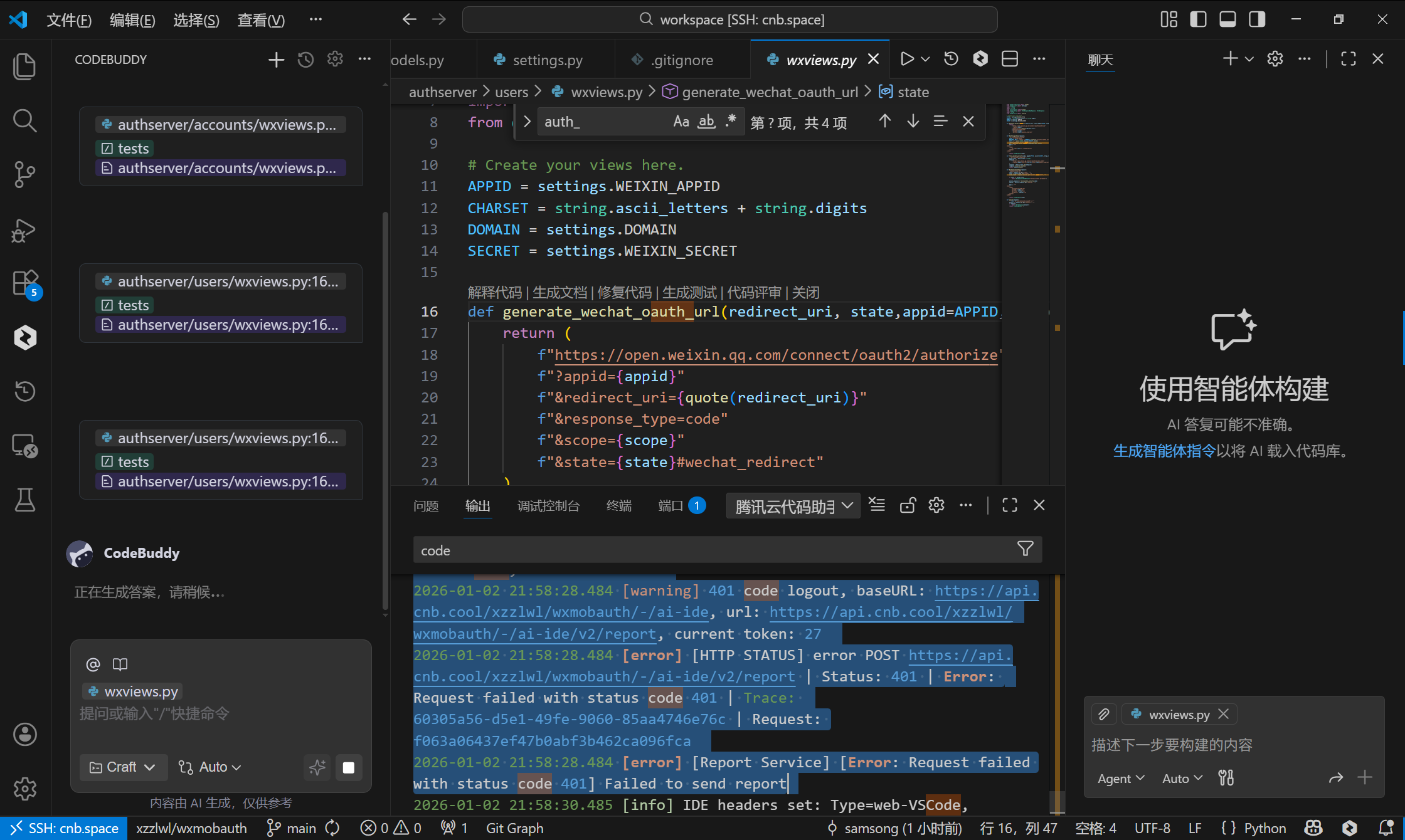Switch to the 终端 panel tab
Screen dimensions: 1405x840
(x=618, y=506)
